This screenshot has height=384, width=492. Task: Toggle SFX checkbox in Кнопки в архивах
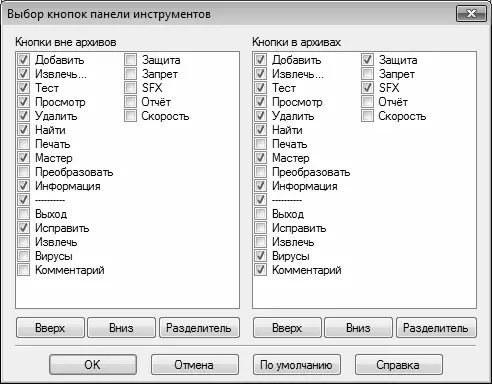pyautogui.click(x=367, y=88)
